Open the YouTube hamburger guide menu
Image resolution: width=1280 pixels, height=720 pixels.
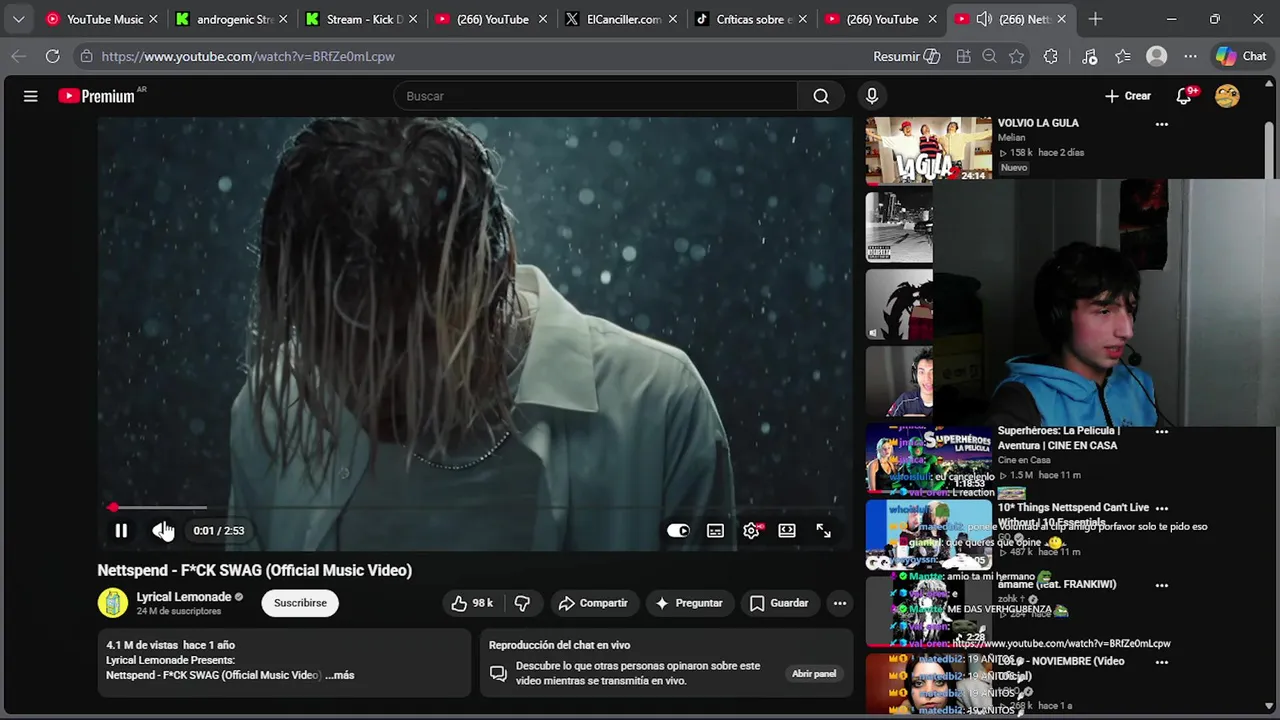(x=31, y=96)
